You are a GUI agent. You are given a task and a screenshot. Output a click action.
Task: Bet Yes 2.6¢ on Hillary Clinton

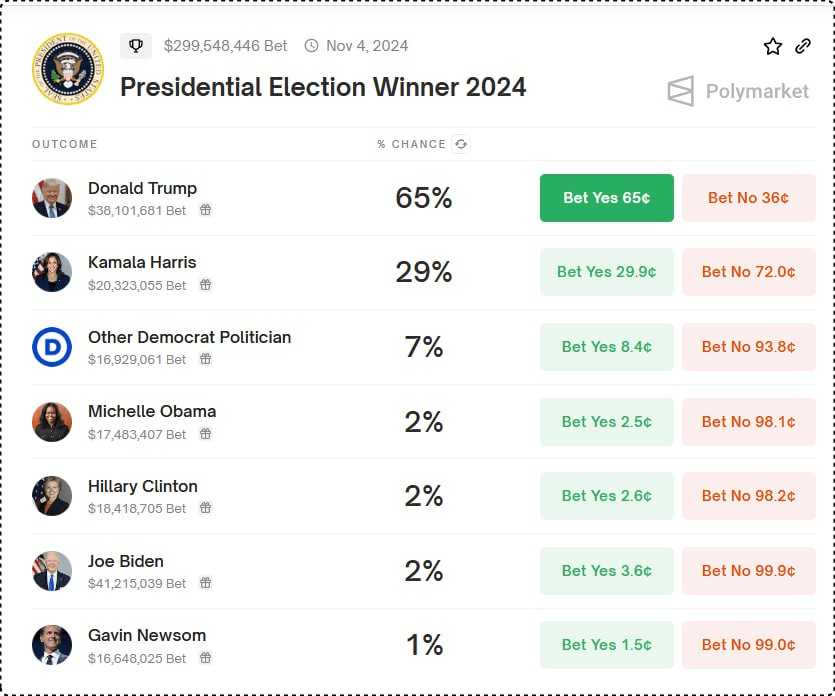tap(607, 496)
